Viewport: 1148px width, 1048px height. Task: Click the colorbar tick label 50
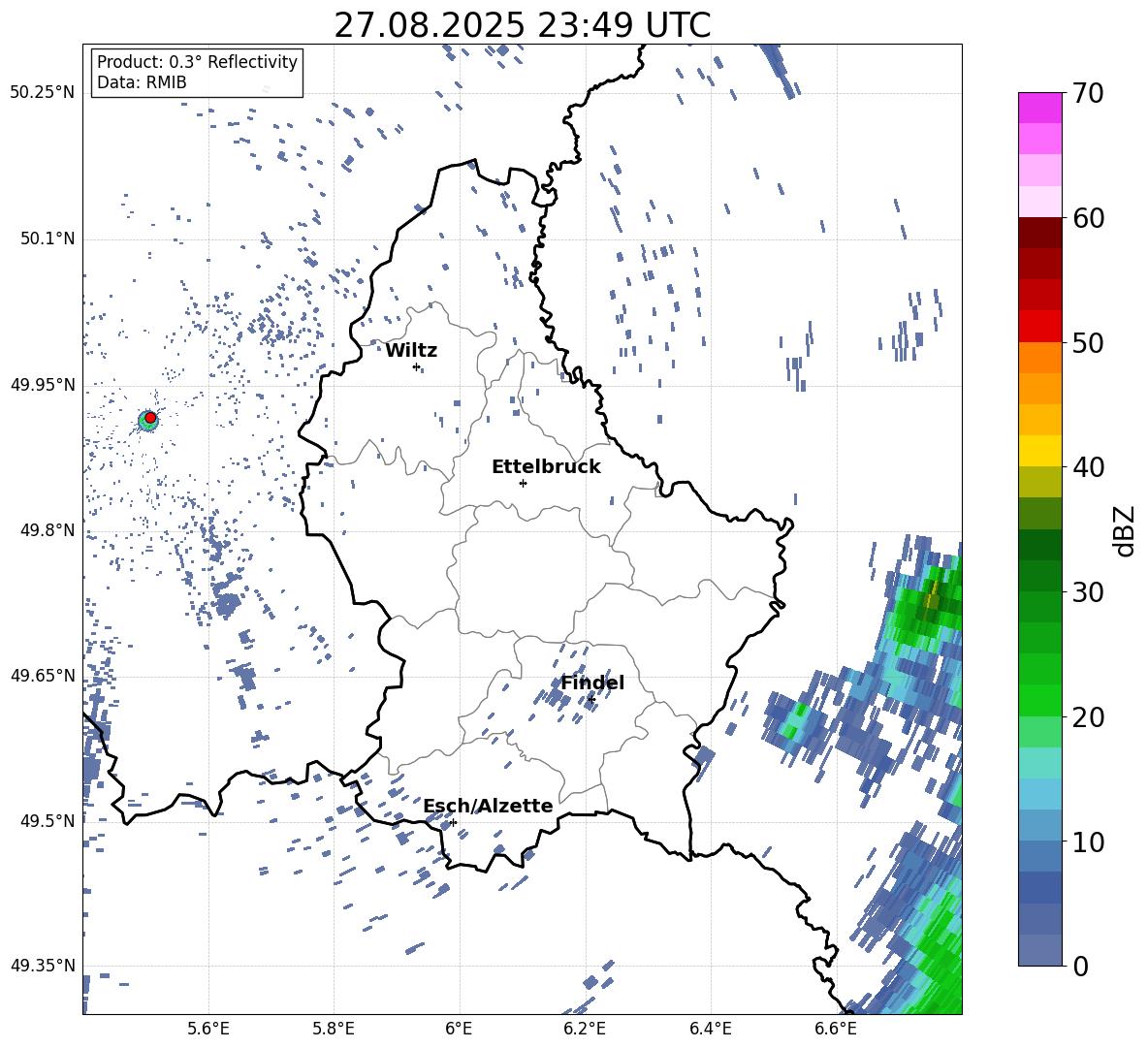click(1087, 343)
